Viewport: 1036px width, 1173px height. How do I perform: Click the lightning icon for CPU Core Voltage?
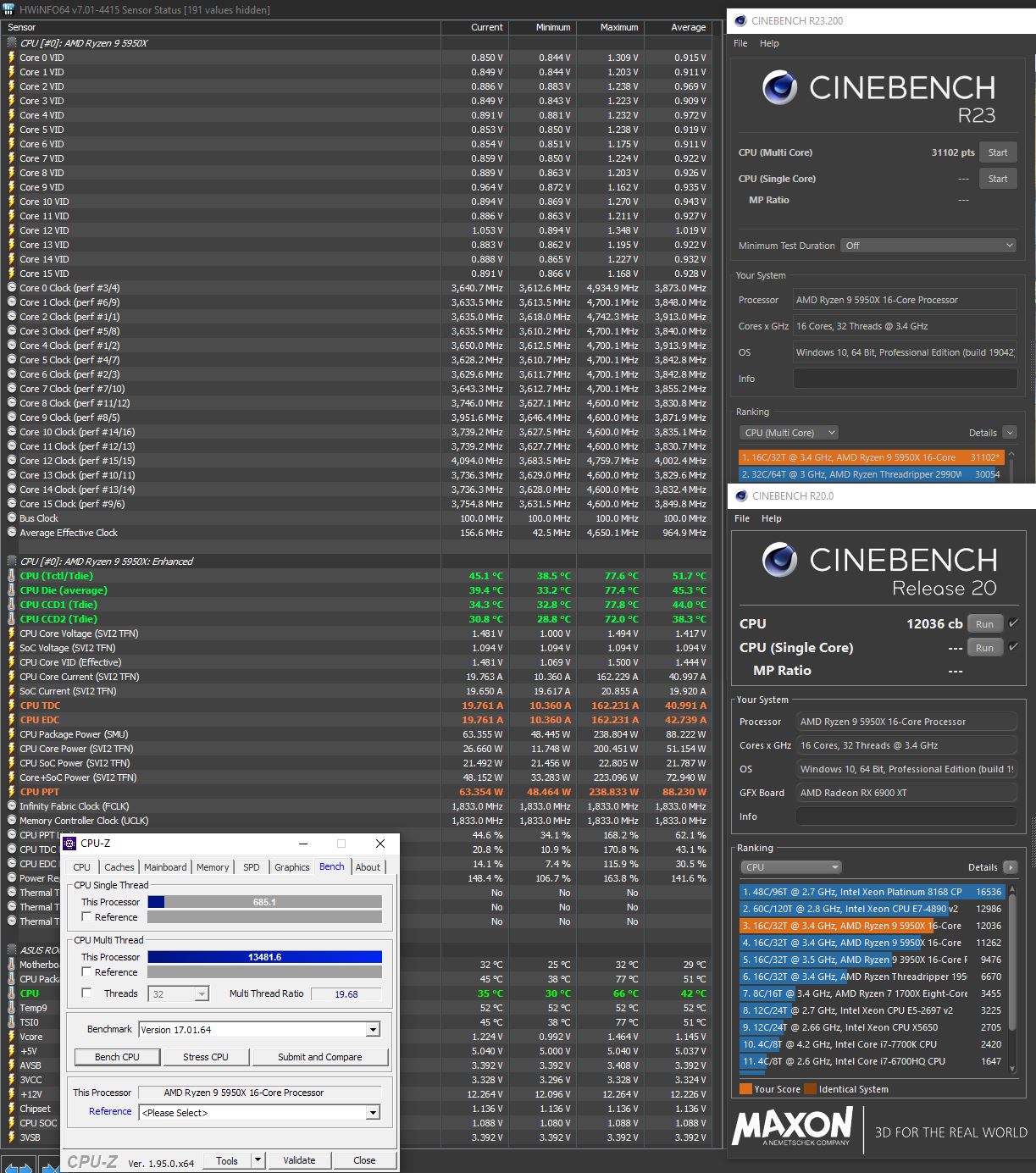pos(11,634)
